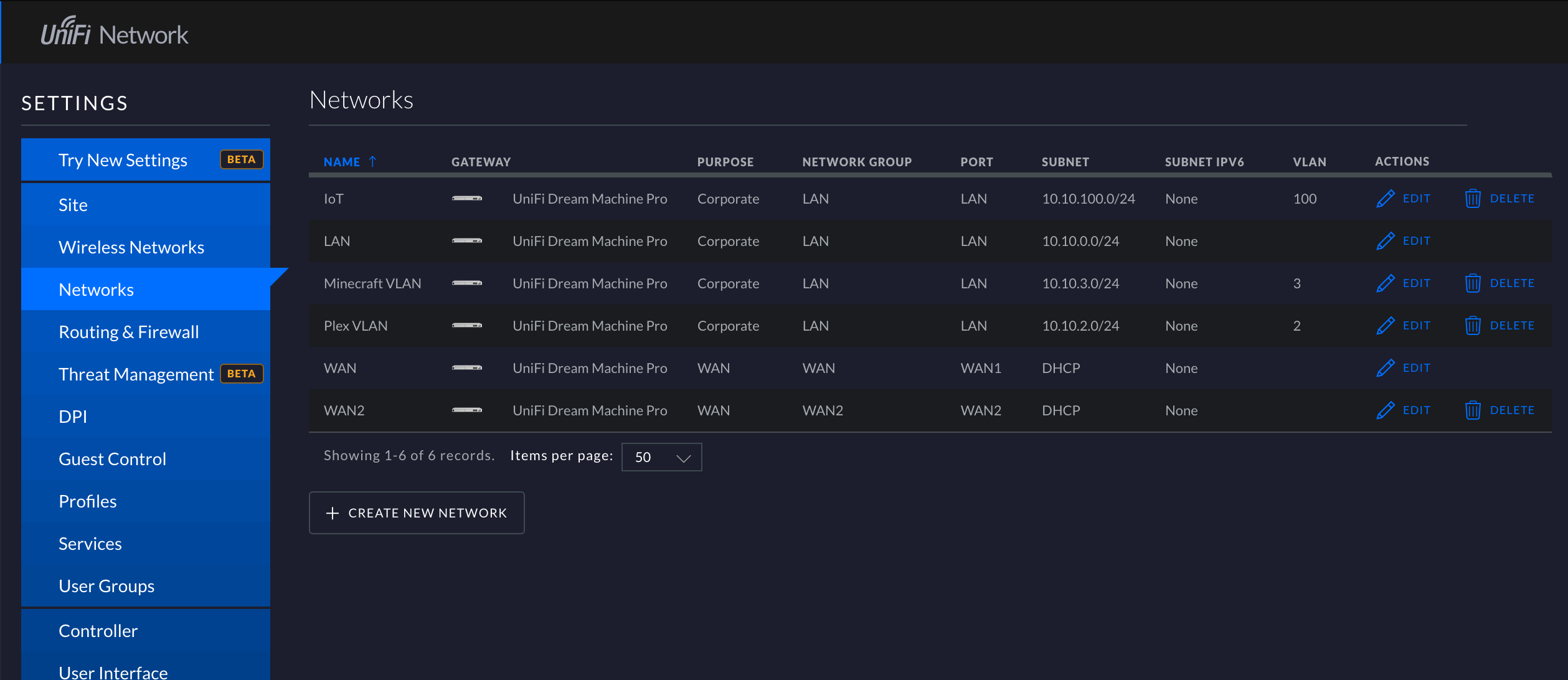The height and width of the screenshot is (680, 1568).
Task: Click the pencil icon in Plex VLAN row
Action: [1385, 326]
